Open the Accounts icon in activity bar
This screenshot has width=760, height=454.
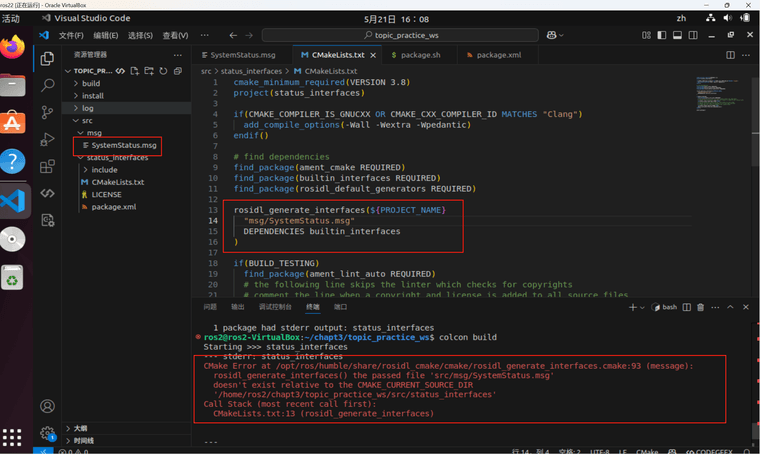point(47,406)
